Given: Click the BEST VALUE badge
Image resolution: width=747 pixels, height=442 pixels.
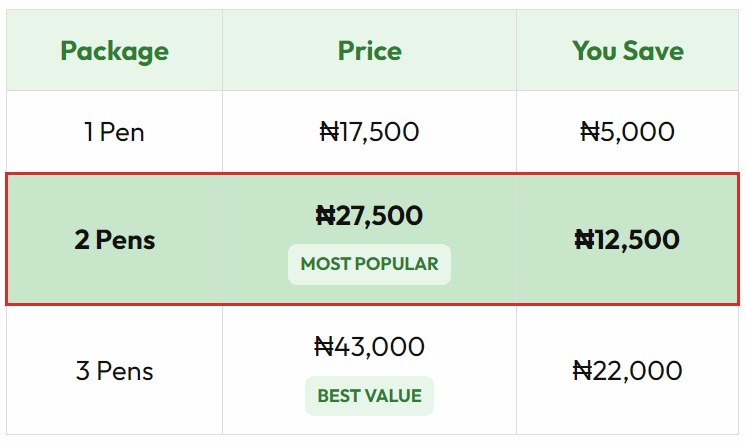Looking at the screenshot, I should click(x=369, y=396).
